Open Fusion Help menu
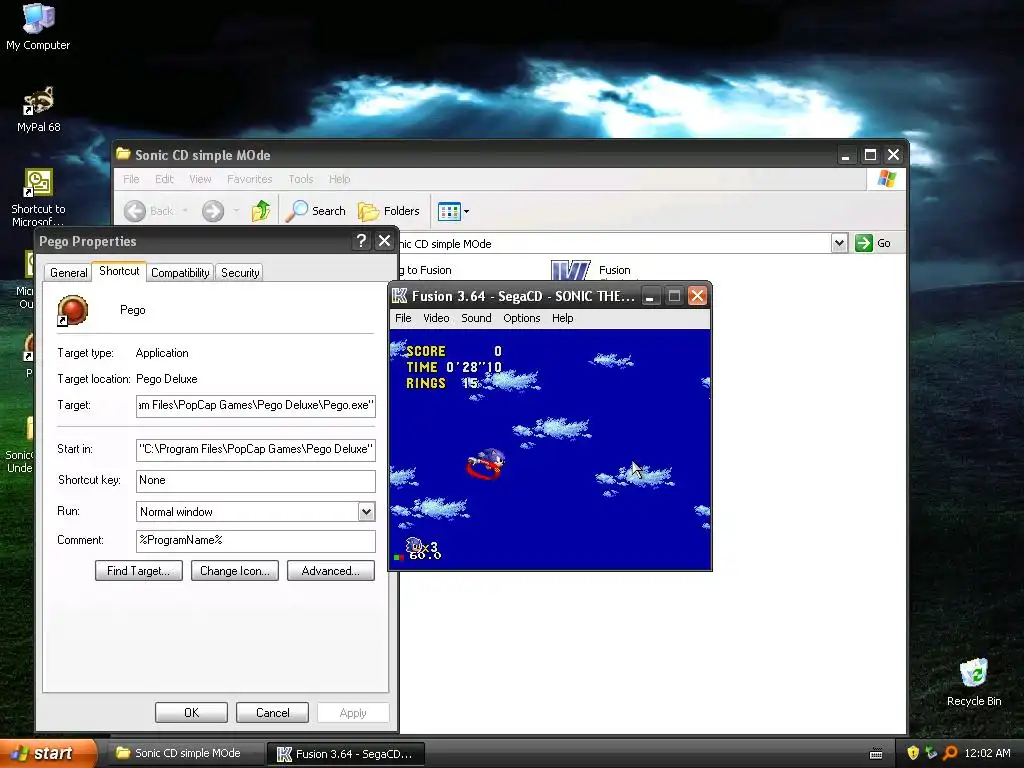Image resolution: width=1024 pixels, height=768 pixels. 562,318
